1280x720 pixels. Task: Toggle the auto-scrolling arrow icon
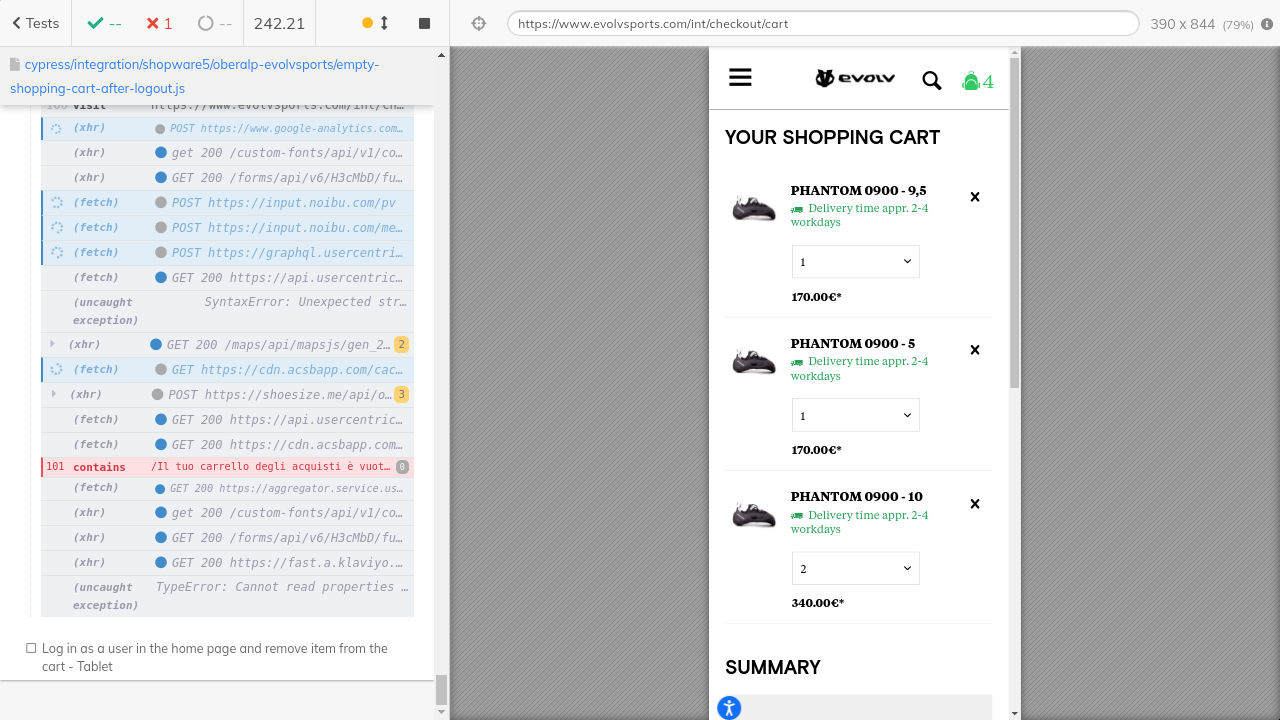(384, 23)
